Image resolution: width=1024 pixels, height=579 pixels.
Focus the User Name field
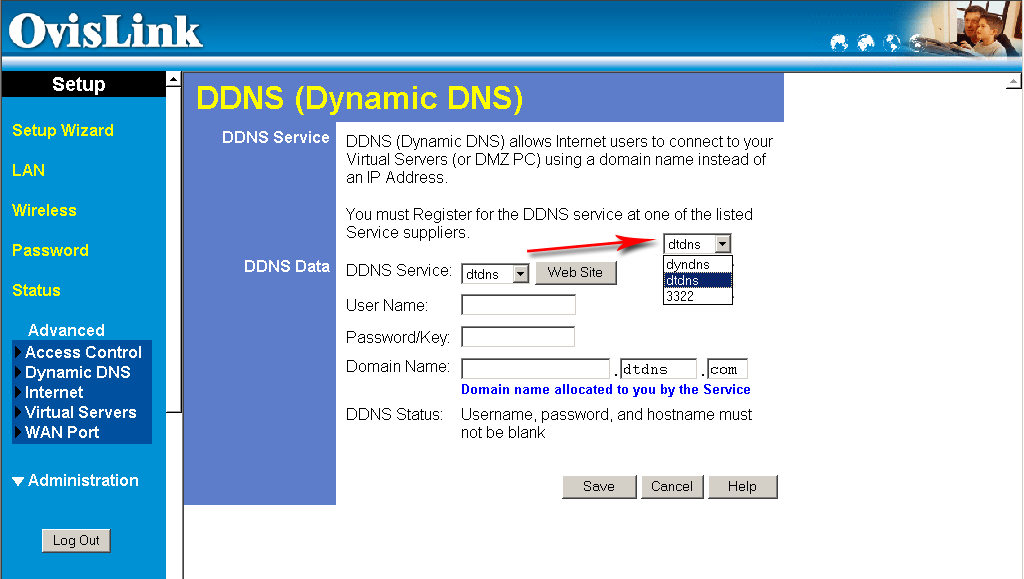[519, 305]
